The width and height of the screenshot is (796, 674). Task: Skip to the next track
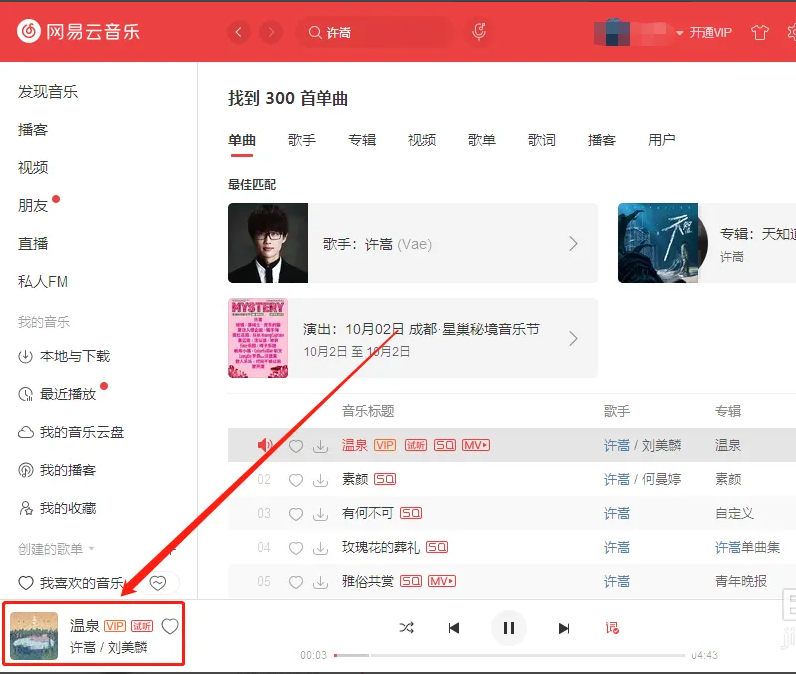[563, 628]
